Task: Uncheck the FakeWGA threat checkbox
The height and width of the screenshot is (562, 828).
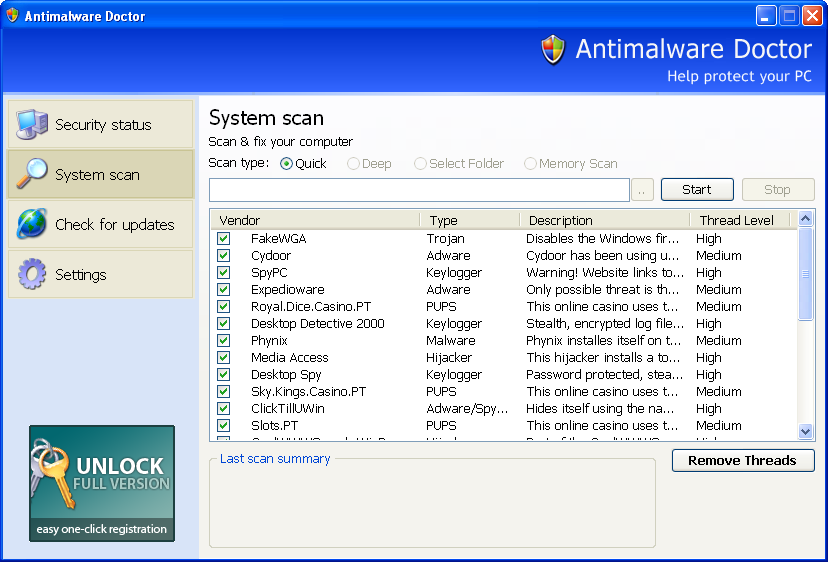Action: (223, 238)
